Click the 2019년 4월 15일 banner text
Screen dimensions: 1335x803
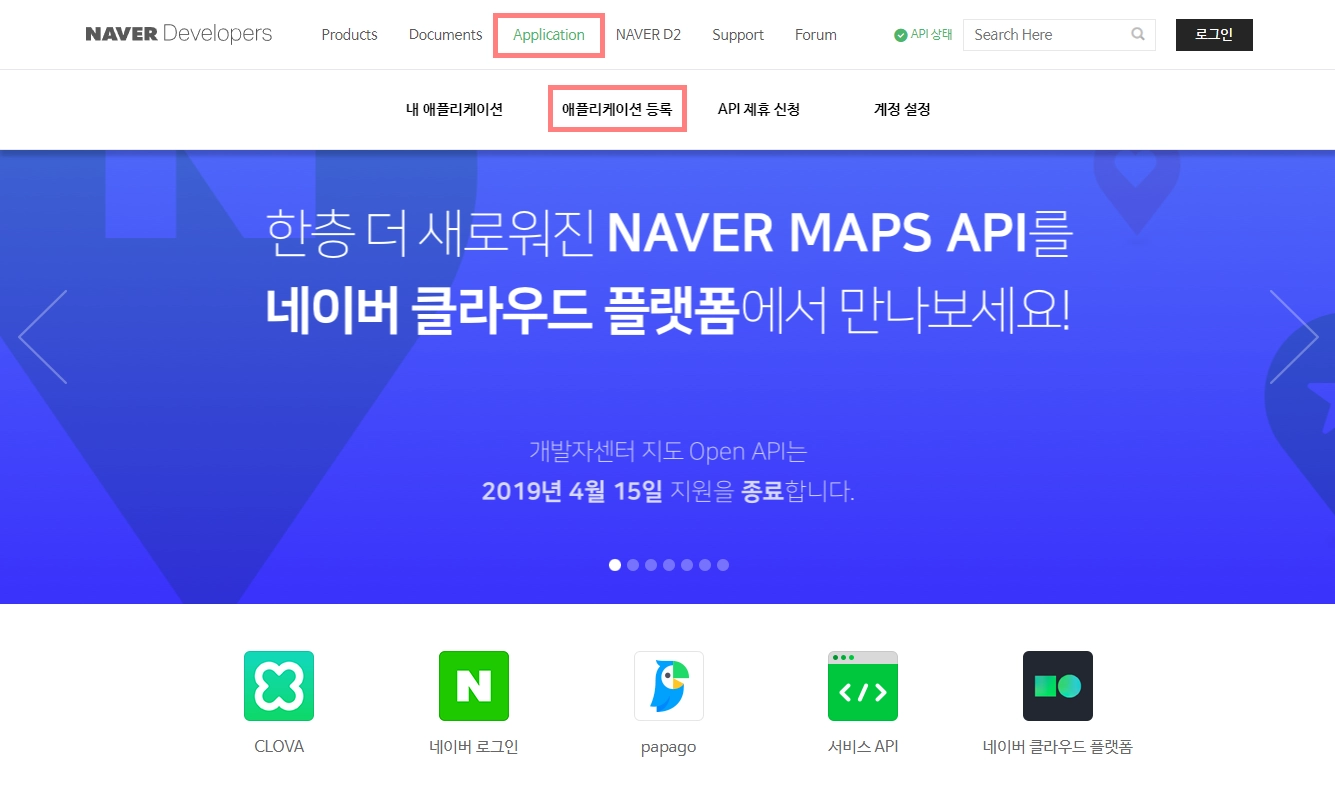coord(572,491)
